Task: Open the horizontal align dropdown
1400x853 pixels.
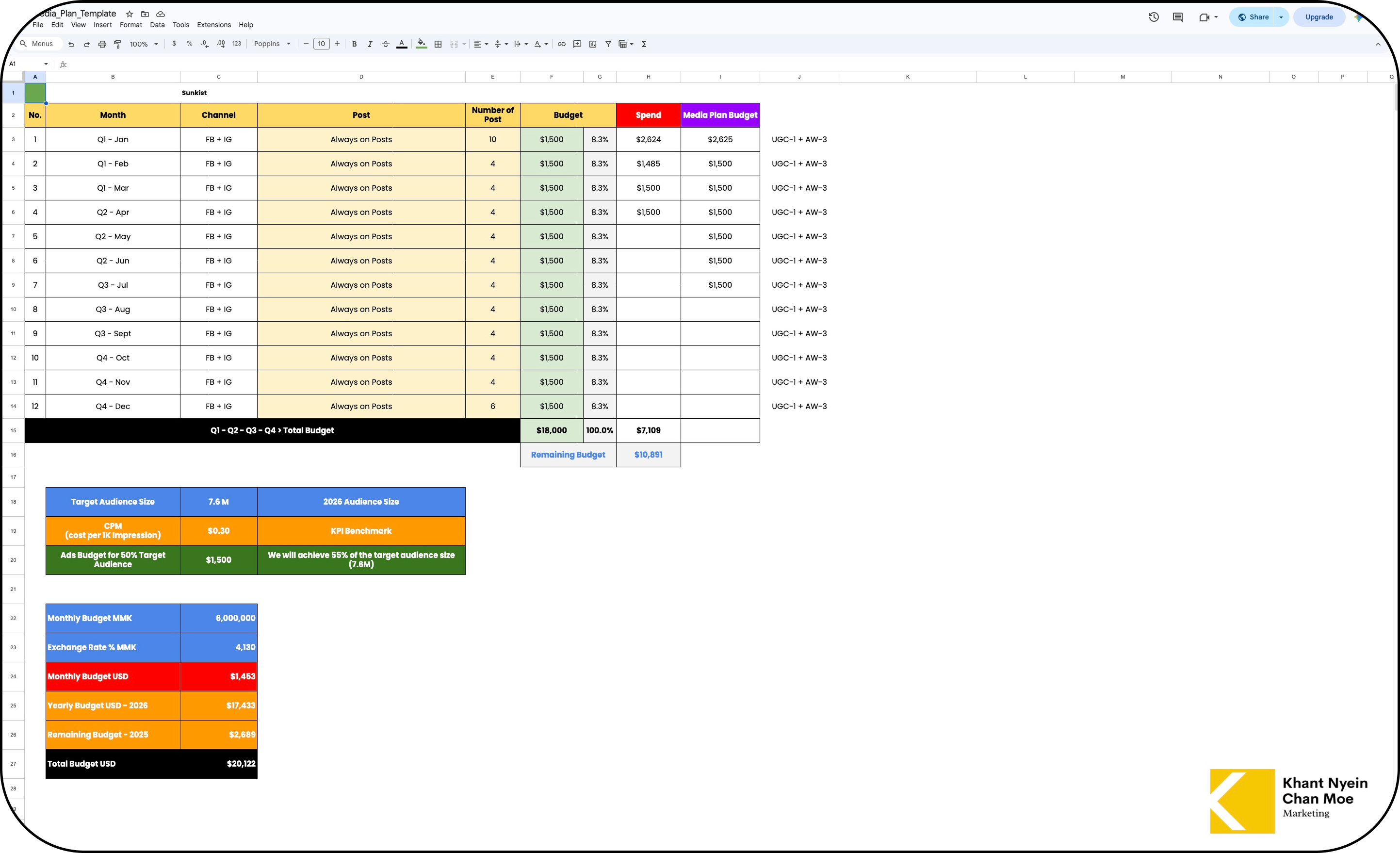Action: coord(481,44)
